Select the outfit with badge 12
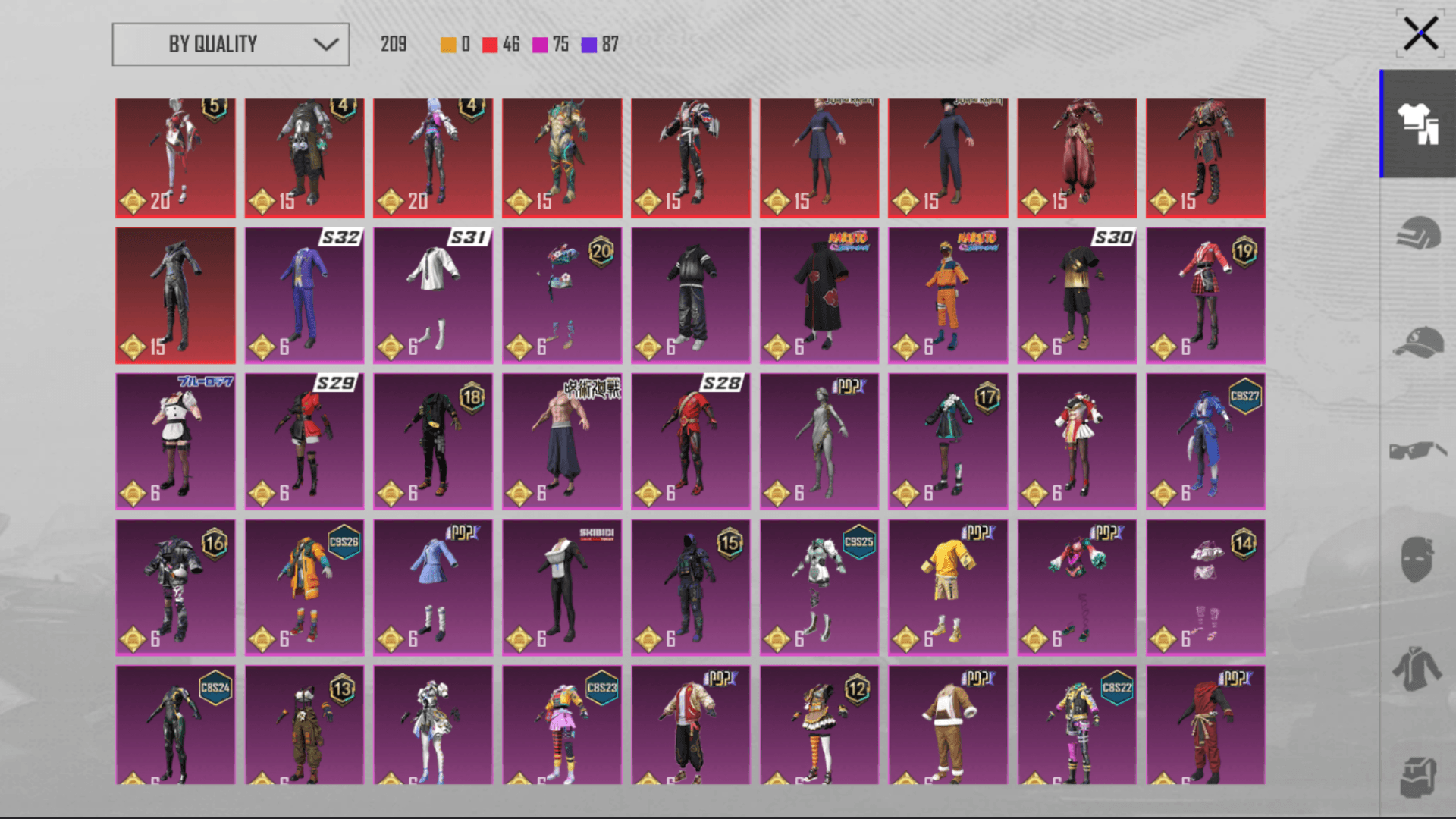The height and width of the screenshot is (819, 1456). 819,725
